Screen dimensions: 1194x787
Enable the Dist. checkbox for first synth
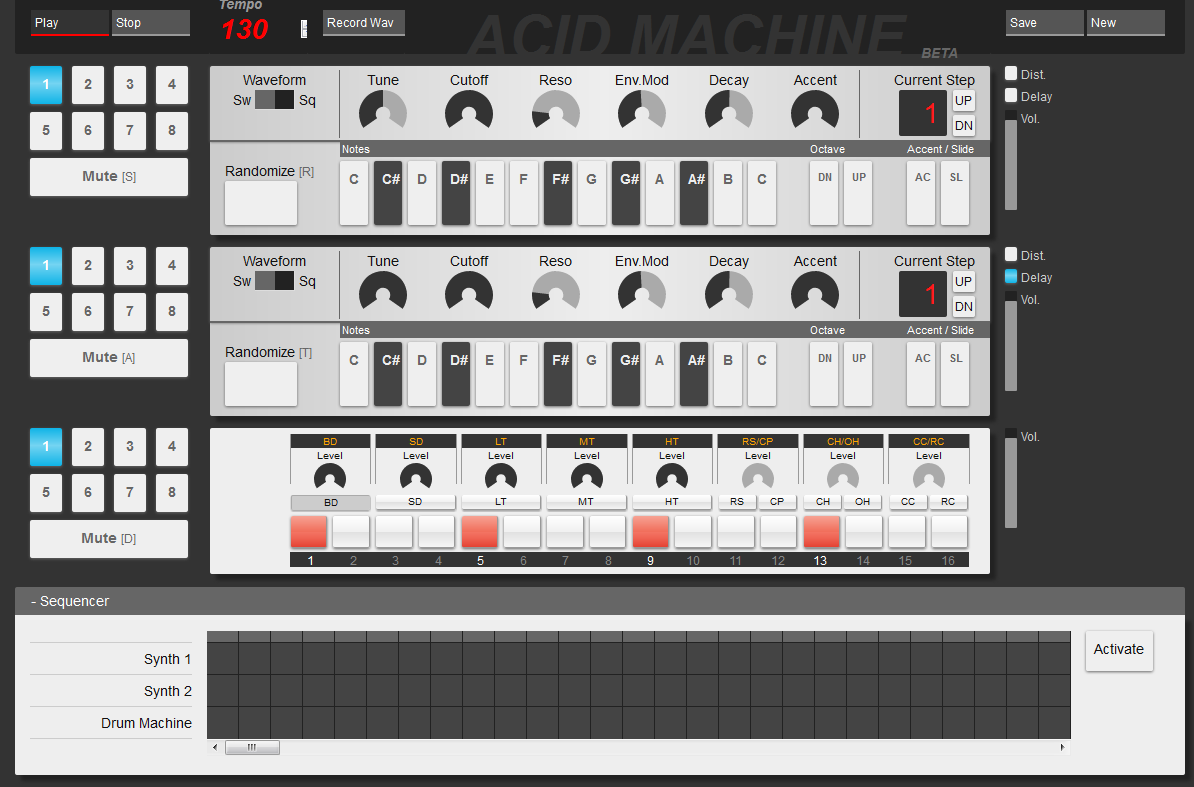tap(1011, 74)
